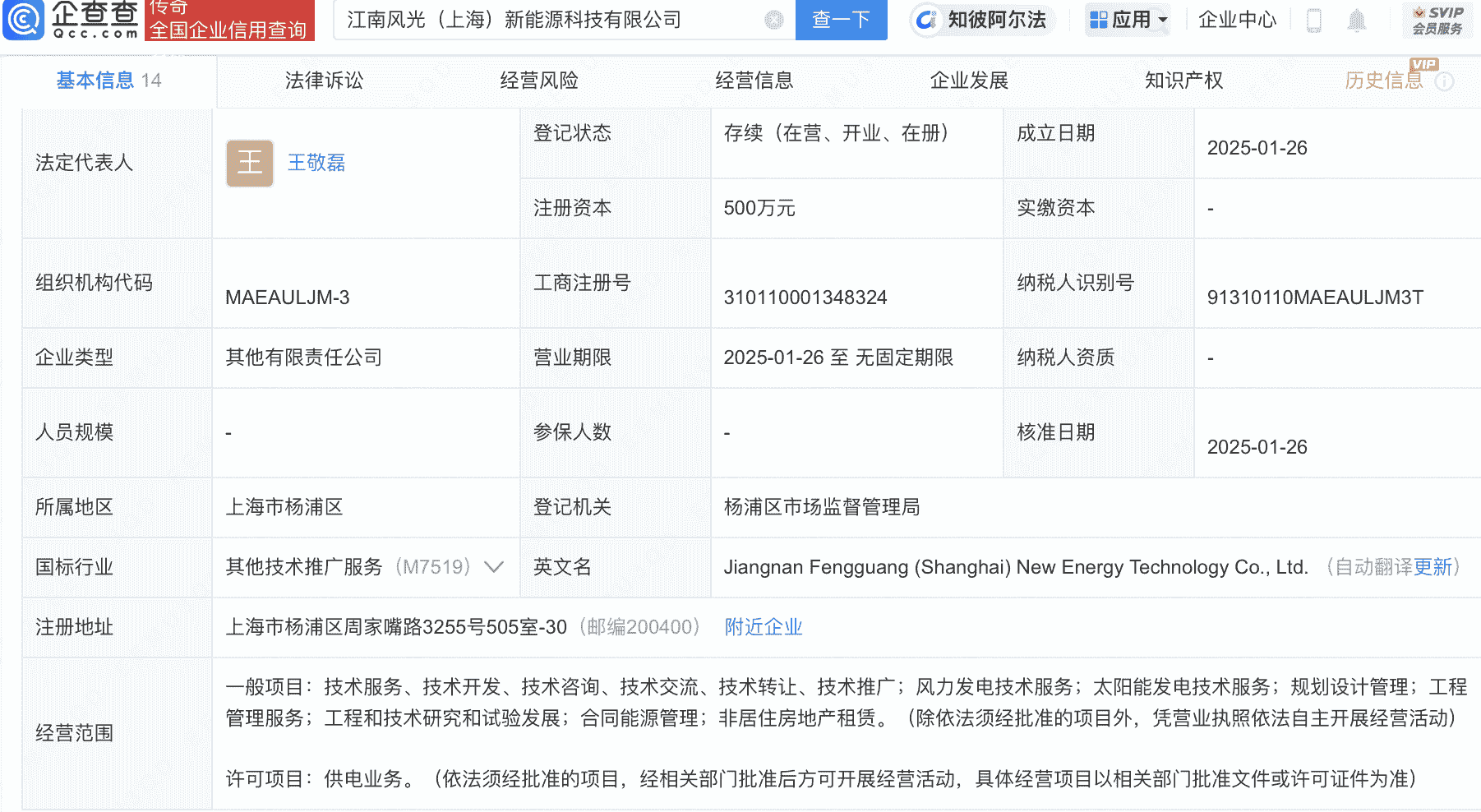Click the mobile app phone icon
The width and height of the screenshot is (1481, 812).
click(1313, 21)
